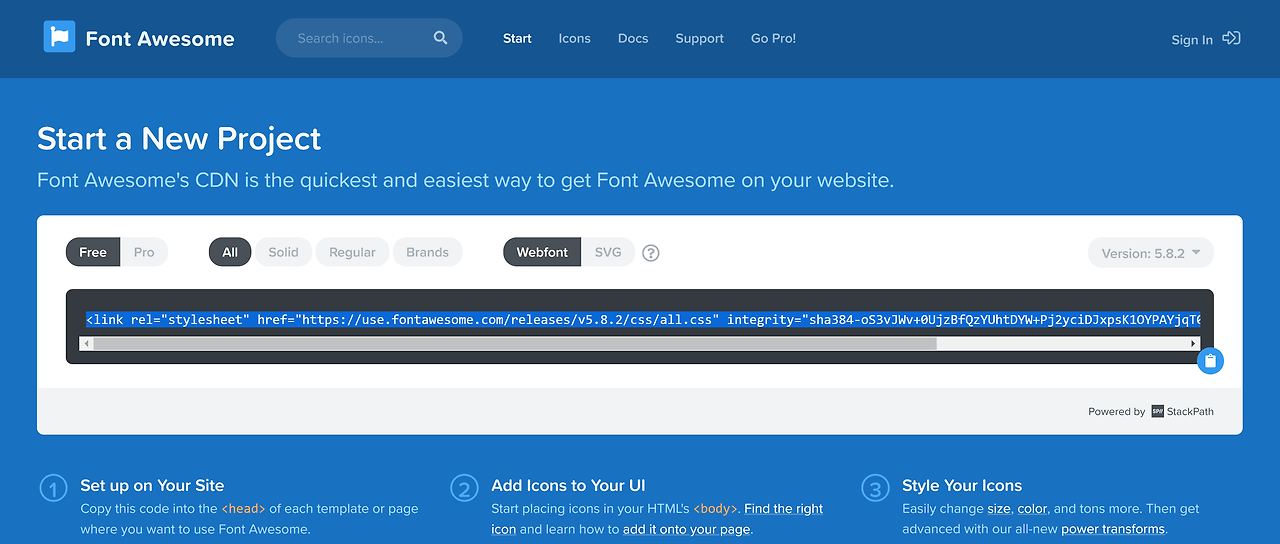Open the Start nav item
The height and width of the screenshot is (544, 1280).
pyautogui.click(x=517, y=38)
